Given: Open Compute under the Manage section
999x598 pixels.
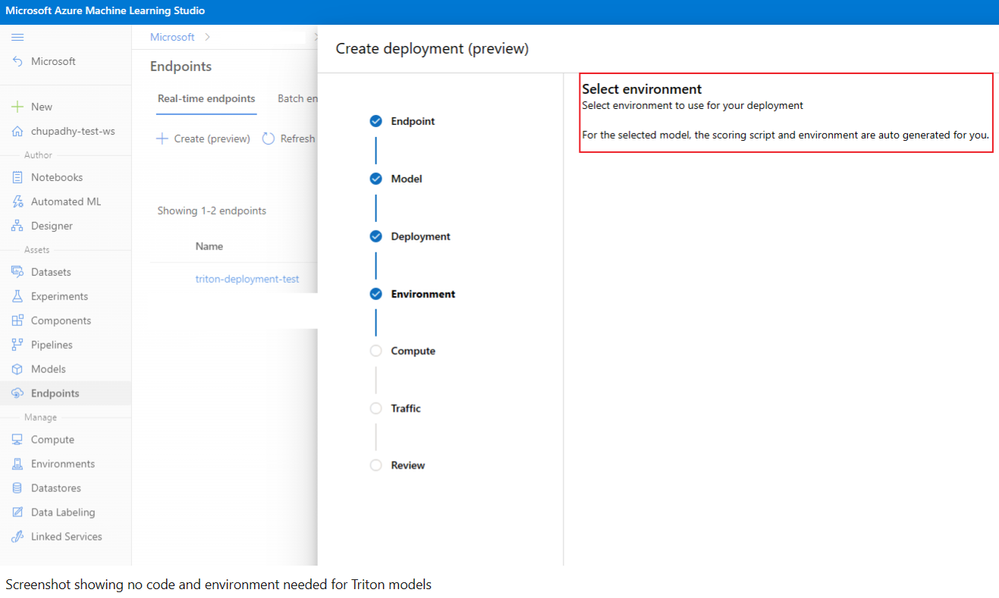Looking at the screenshot, I should pyautogui.click(x=52, y=439).
